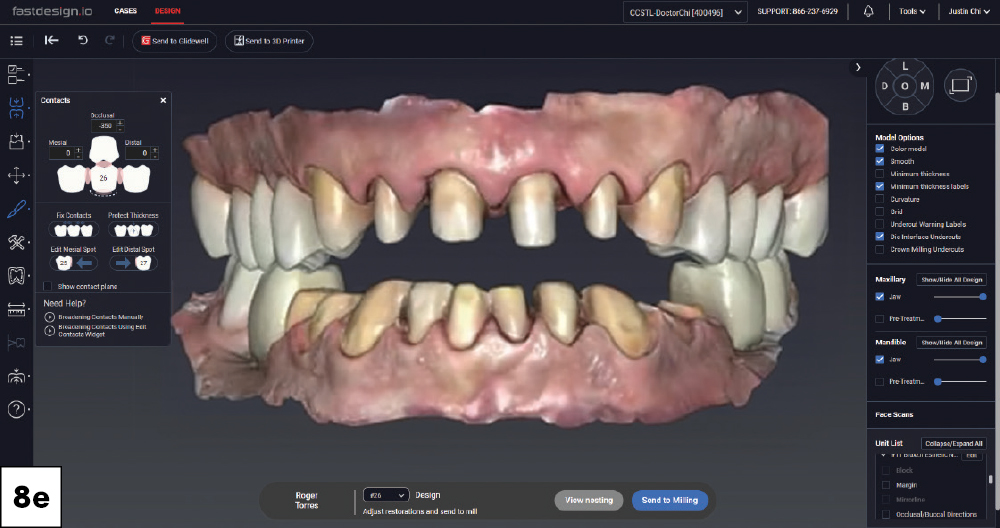Viewport: 1000px width, 528px height.
Task: Select the insertion/seating tool icon in sidebar
Action: [16, 142]
